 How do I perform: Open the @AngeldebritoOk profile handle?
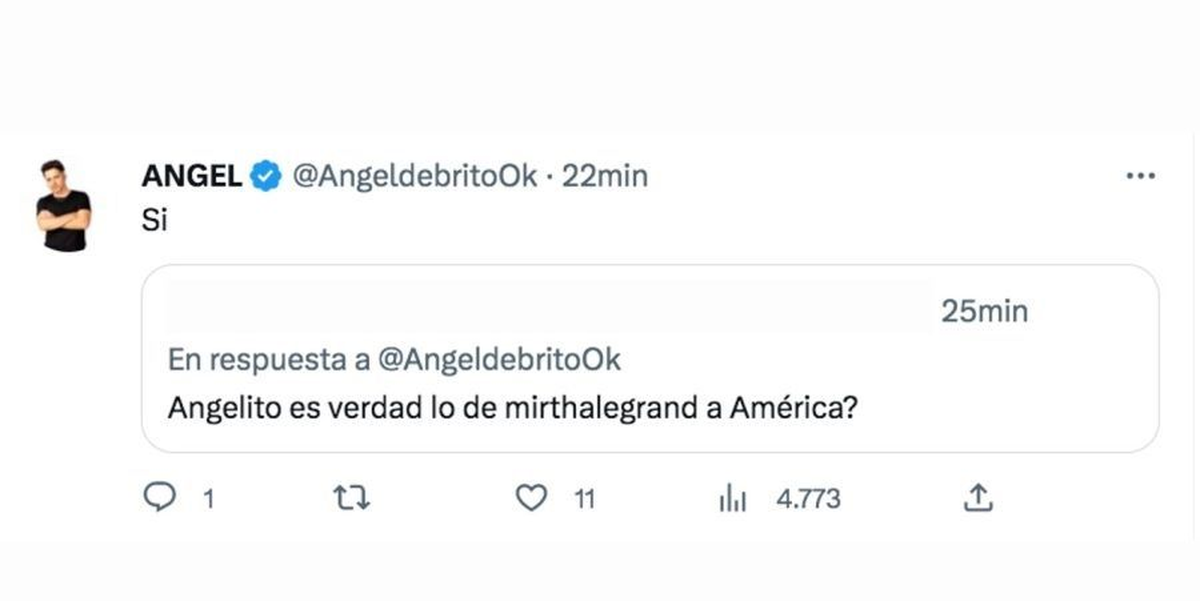tap(413, 175)
